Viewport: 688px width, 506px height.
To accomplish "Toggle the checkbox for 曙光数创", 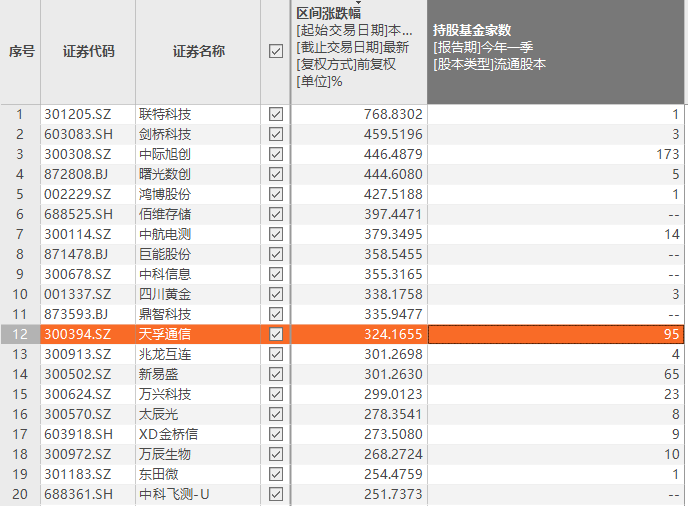I will (x=276, y=174).
